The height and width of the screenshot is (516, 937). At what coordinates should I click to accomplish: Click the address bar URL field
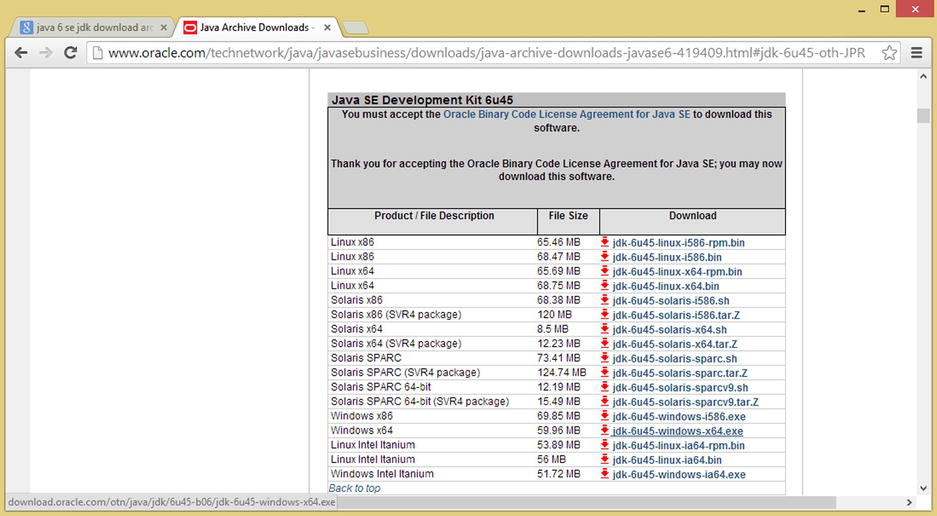(x=486, y=53)
